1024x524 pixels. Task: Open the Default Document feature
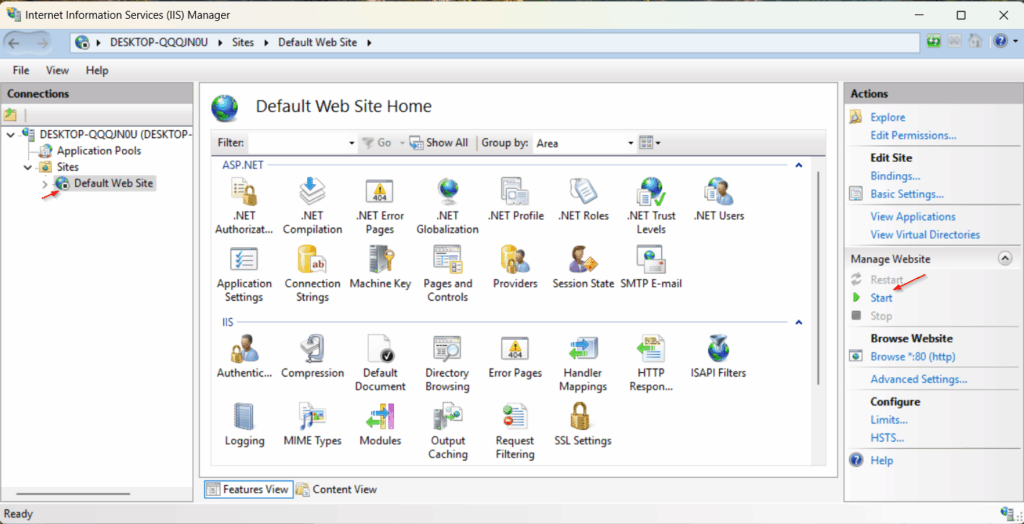(380, 363)
